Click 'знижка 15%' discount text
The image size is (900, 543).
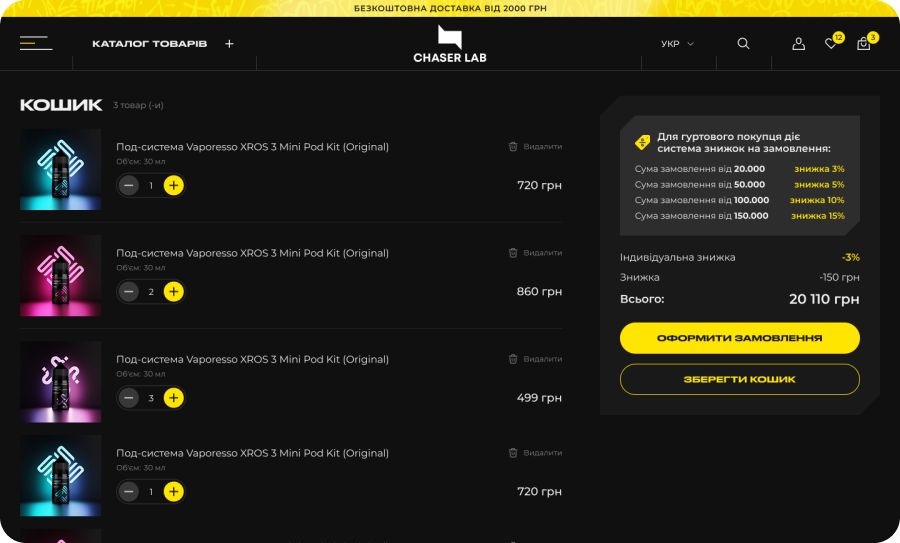[818, 216]
